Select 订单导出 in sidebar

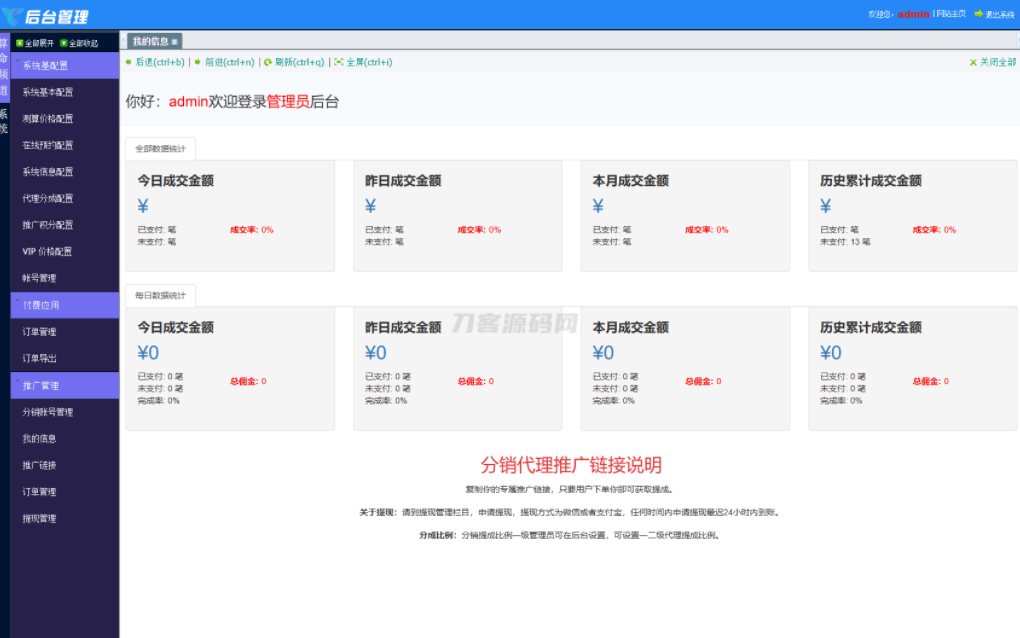point(41,357)
